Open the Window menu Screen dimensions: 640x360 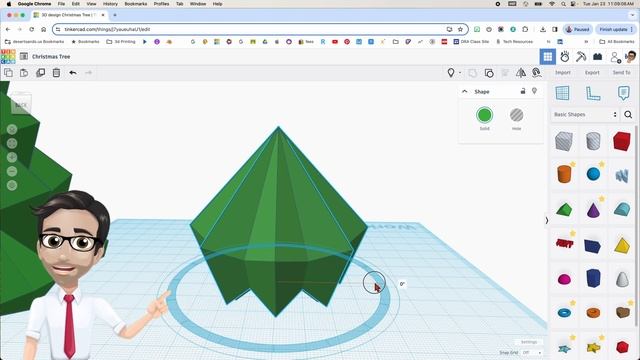tap(198, 4)
